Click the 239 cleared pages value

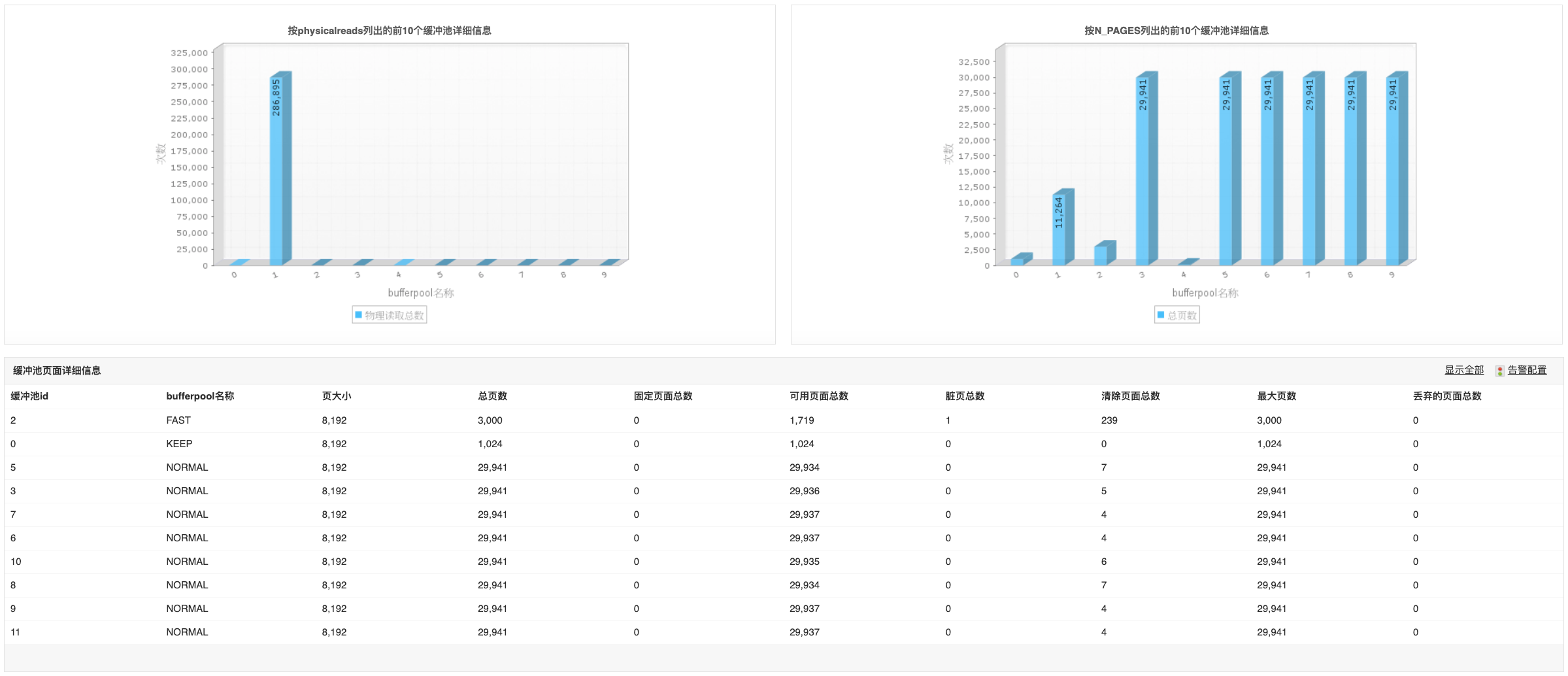coord(1109,420)
